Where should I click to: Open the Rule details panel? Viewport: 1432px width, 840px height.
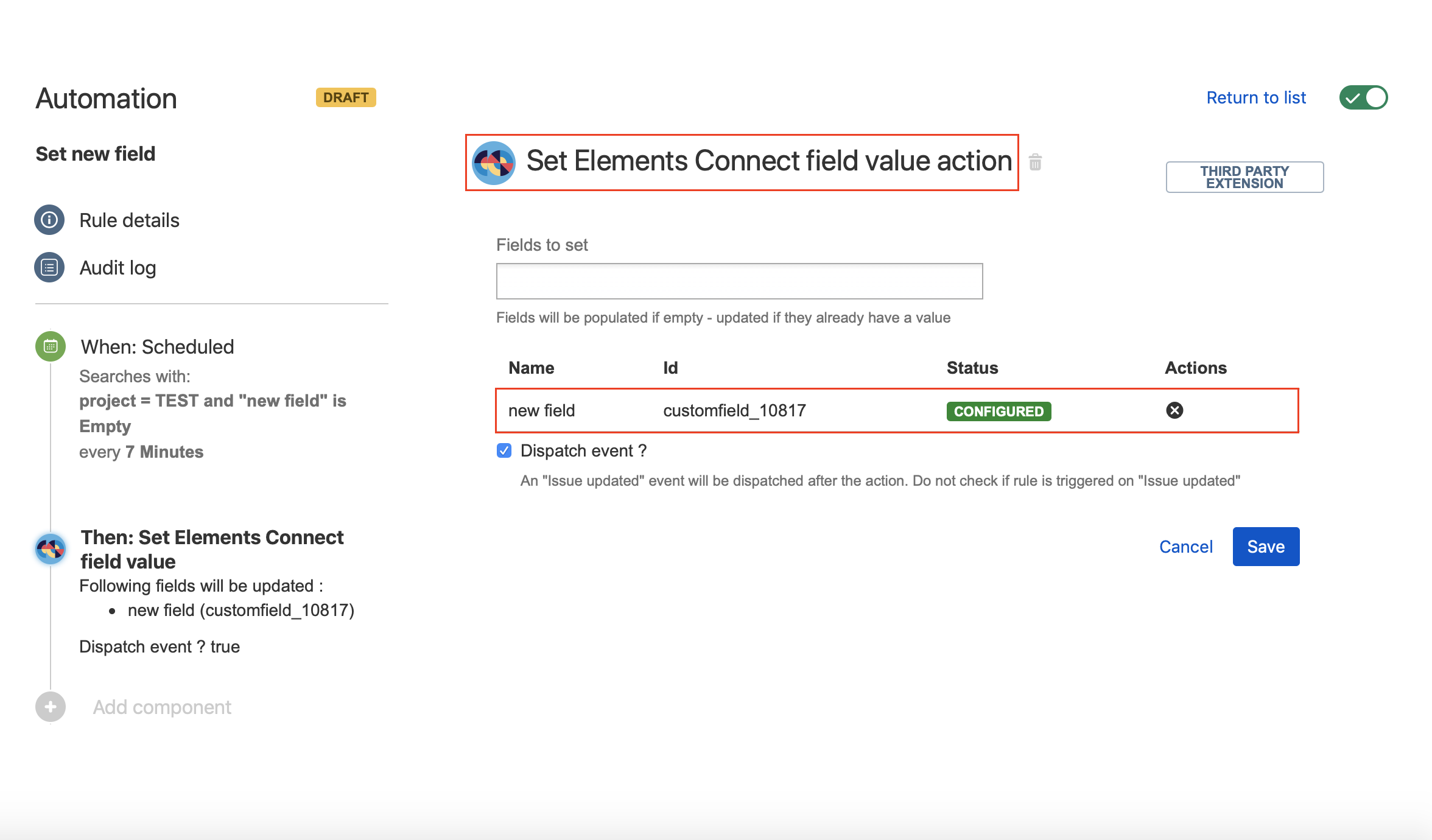click(x=129, y=220)
